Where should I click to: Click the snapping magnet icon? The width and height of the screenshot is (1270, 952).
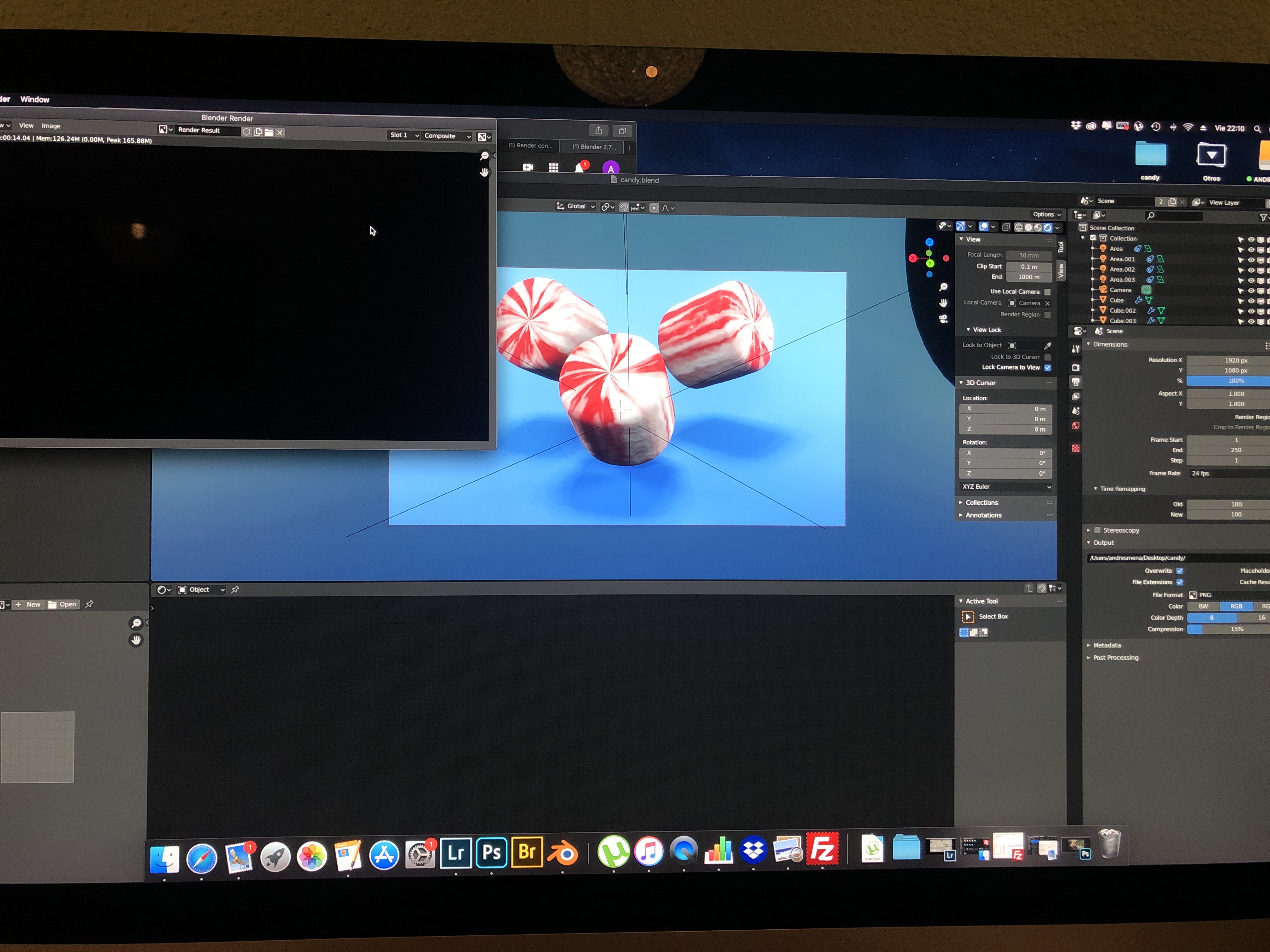pos(624,207)
